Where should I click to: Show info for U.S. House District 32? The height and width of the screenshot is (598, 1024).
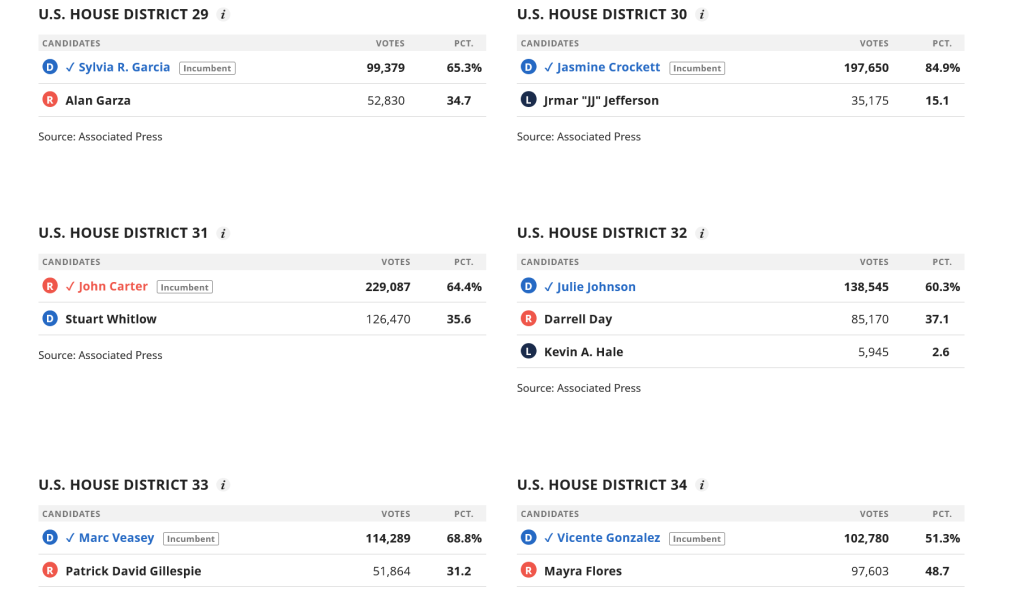coord(702,234)
